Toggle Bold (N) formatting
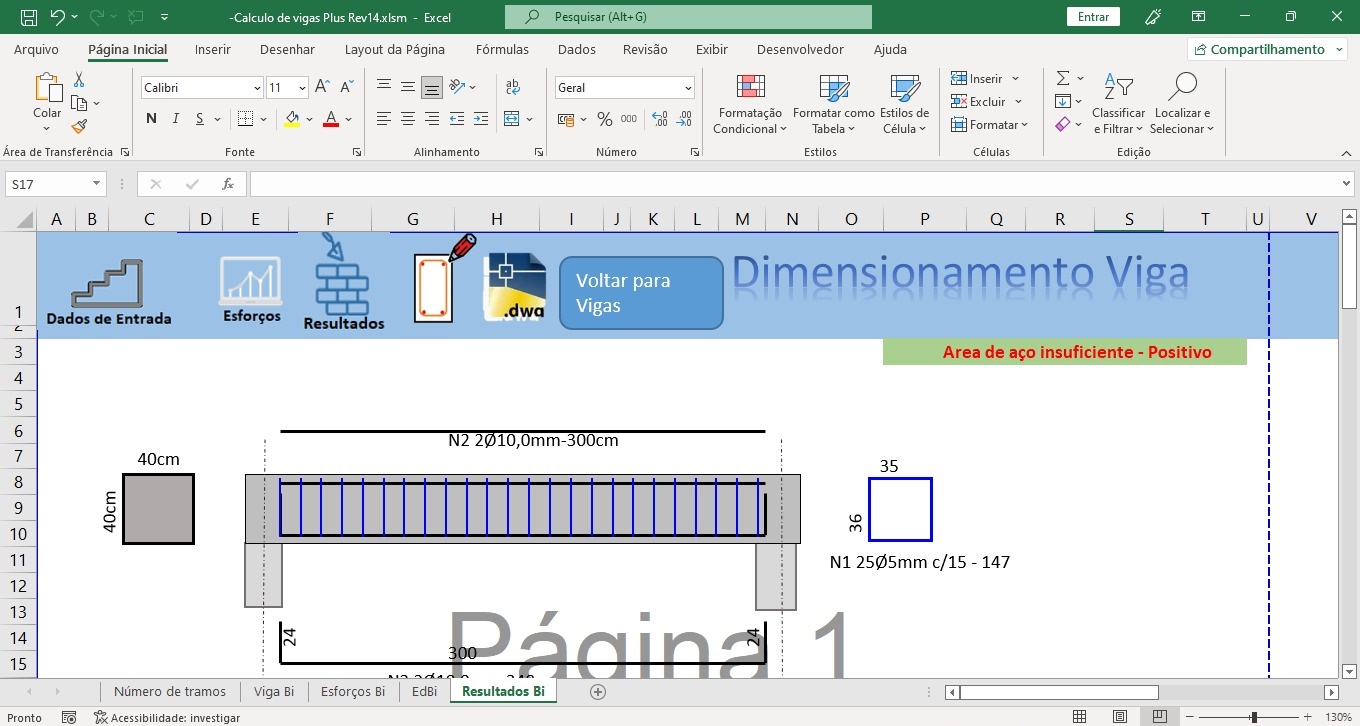Image resolution: width=1360 pixels, height=726 pixels. tap(151, 119)
